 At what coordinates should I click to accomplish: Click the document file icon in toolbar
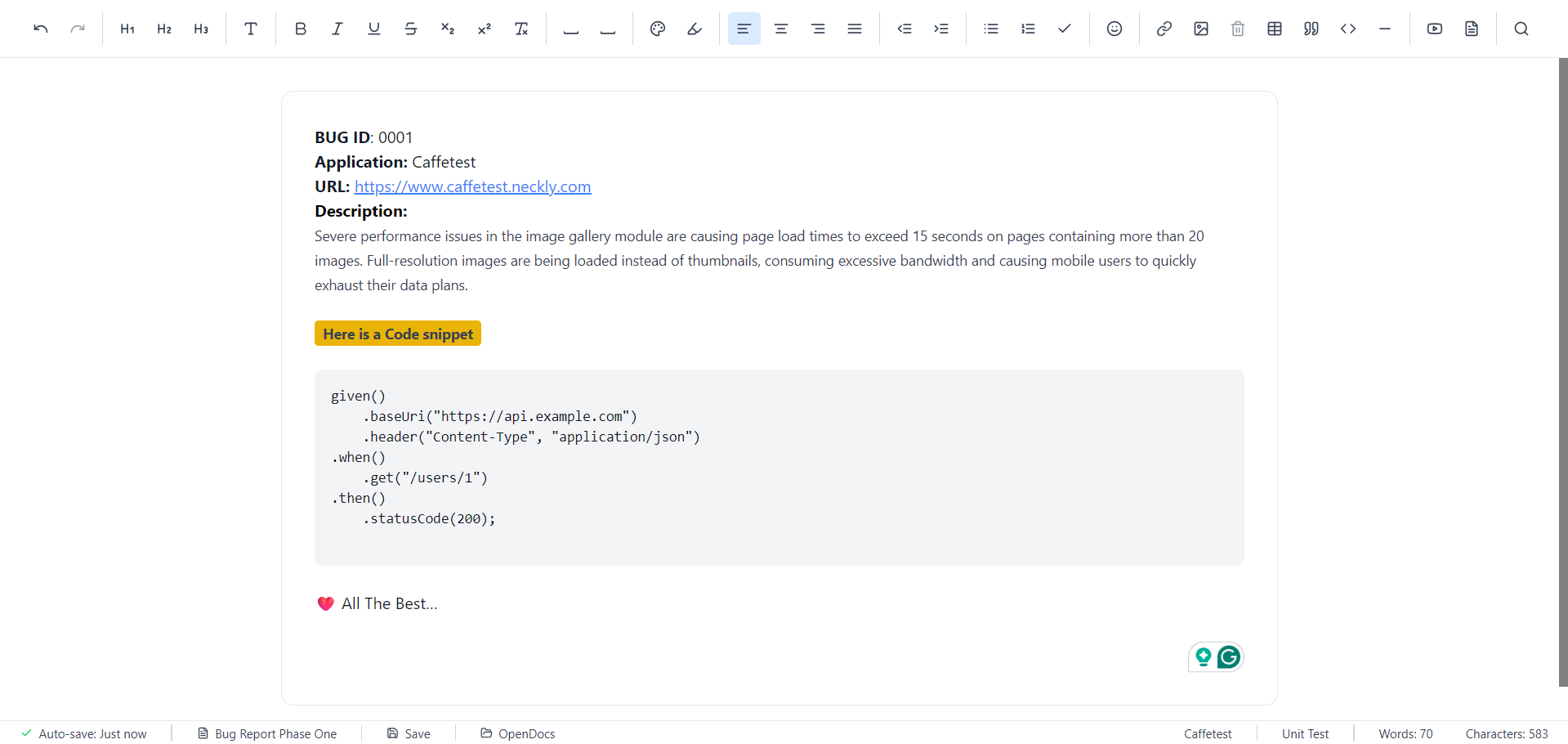pyautogui.click(x=1472, y=29)
